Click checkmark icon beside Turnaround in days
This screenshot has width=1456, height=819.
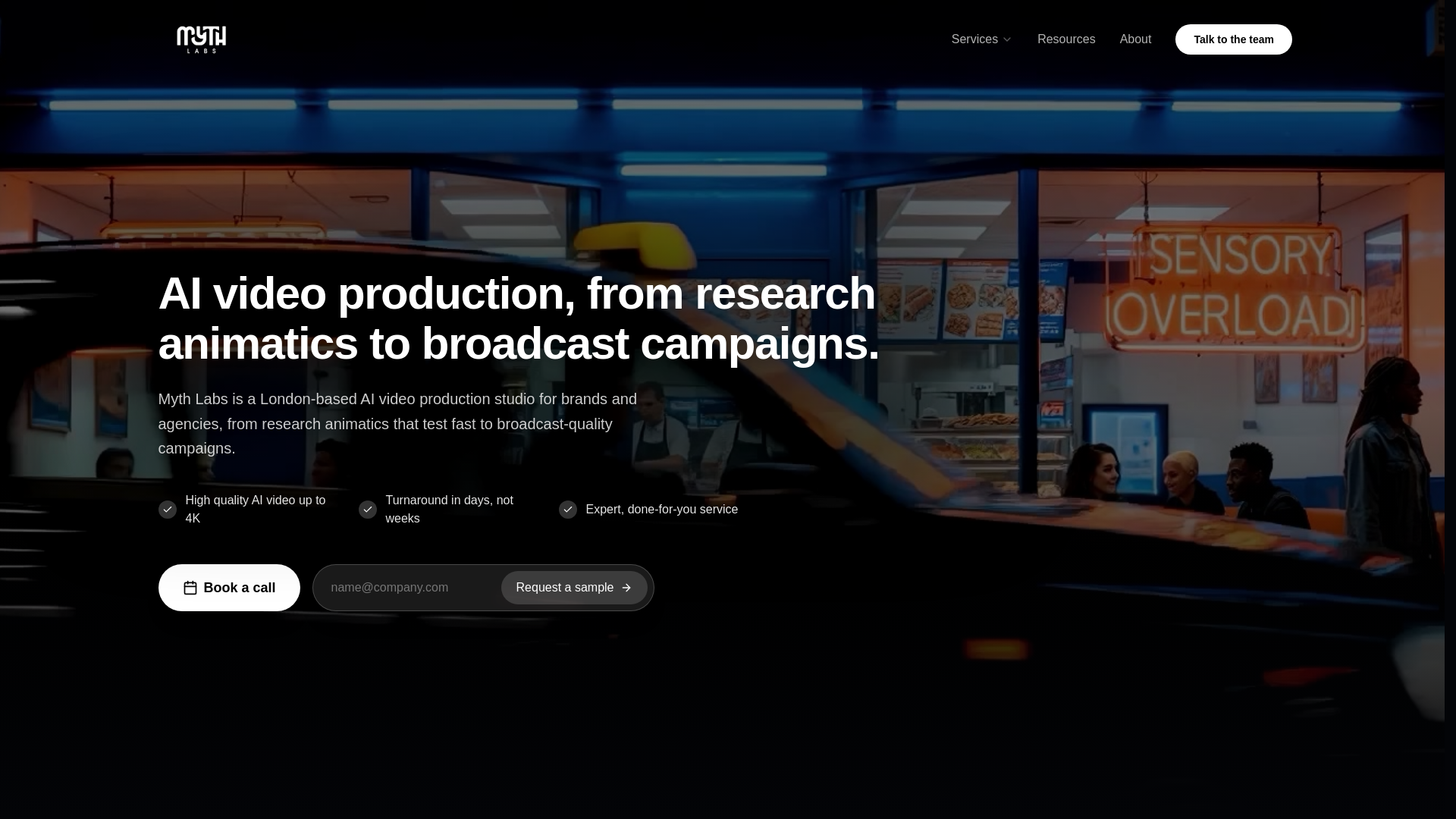point(368,510)
